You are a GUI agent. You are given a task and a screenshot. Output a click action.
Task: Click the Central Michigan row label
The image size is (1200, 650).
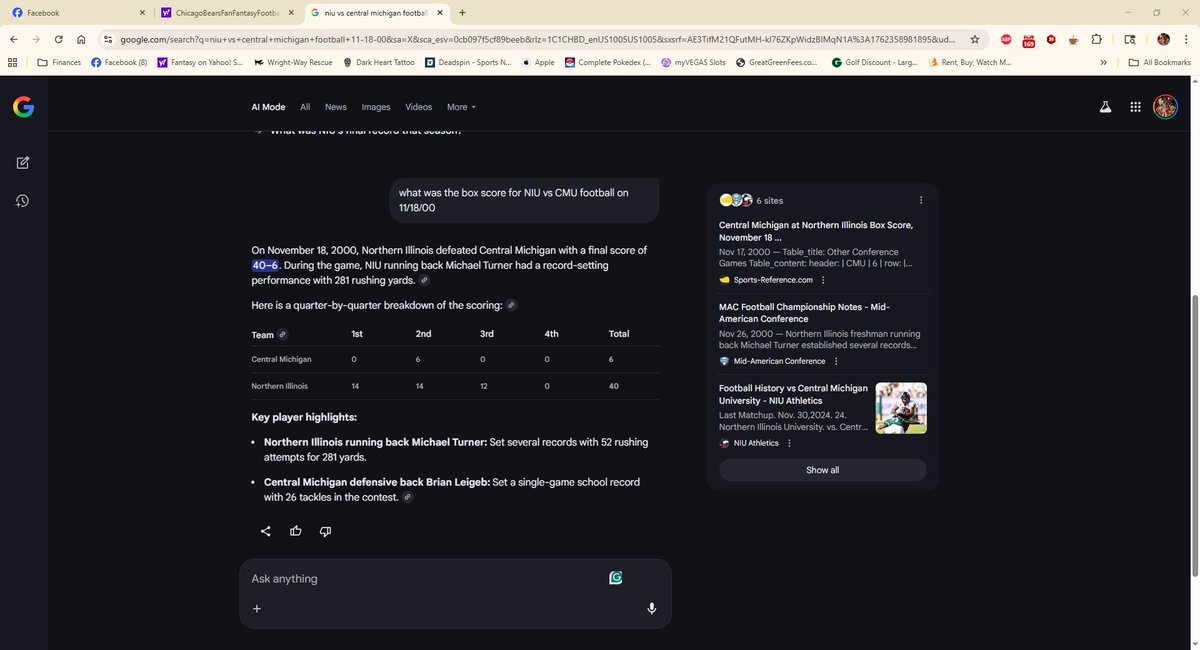point(281,359)
